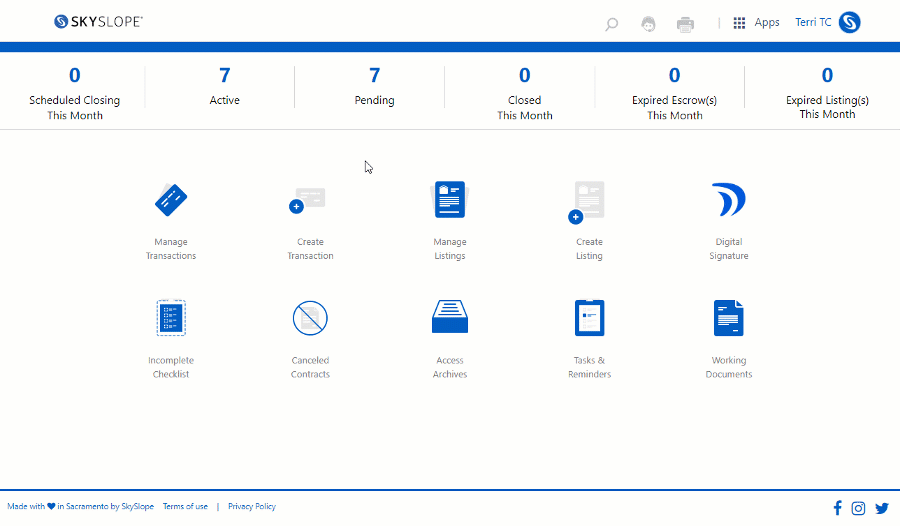View Expired Escrow(s) This Month count
This screenshot has width=900, height=526.
tap(674, 75)
